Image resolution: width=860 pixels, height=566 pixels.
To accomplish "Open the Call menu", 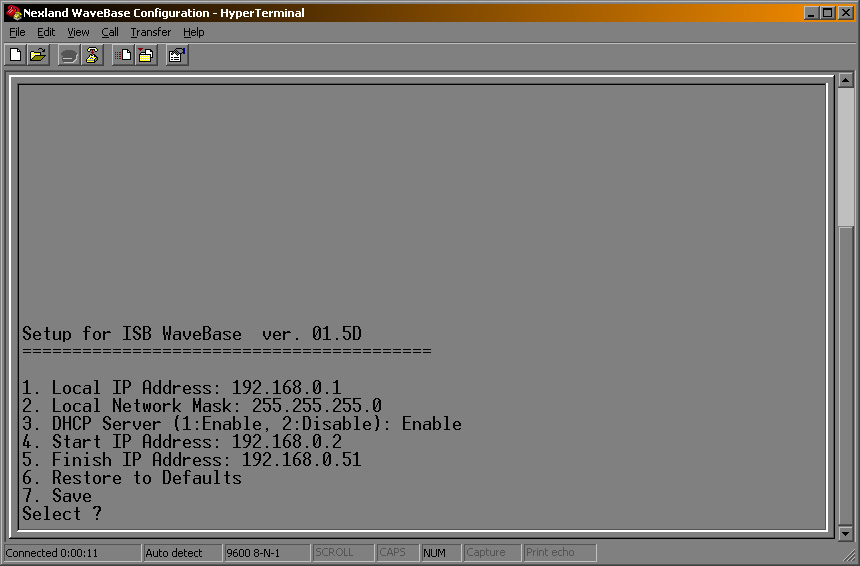I will (110, 32).
